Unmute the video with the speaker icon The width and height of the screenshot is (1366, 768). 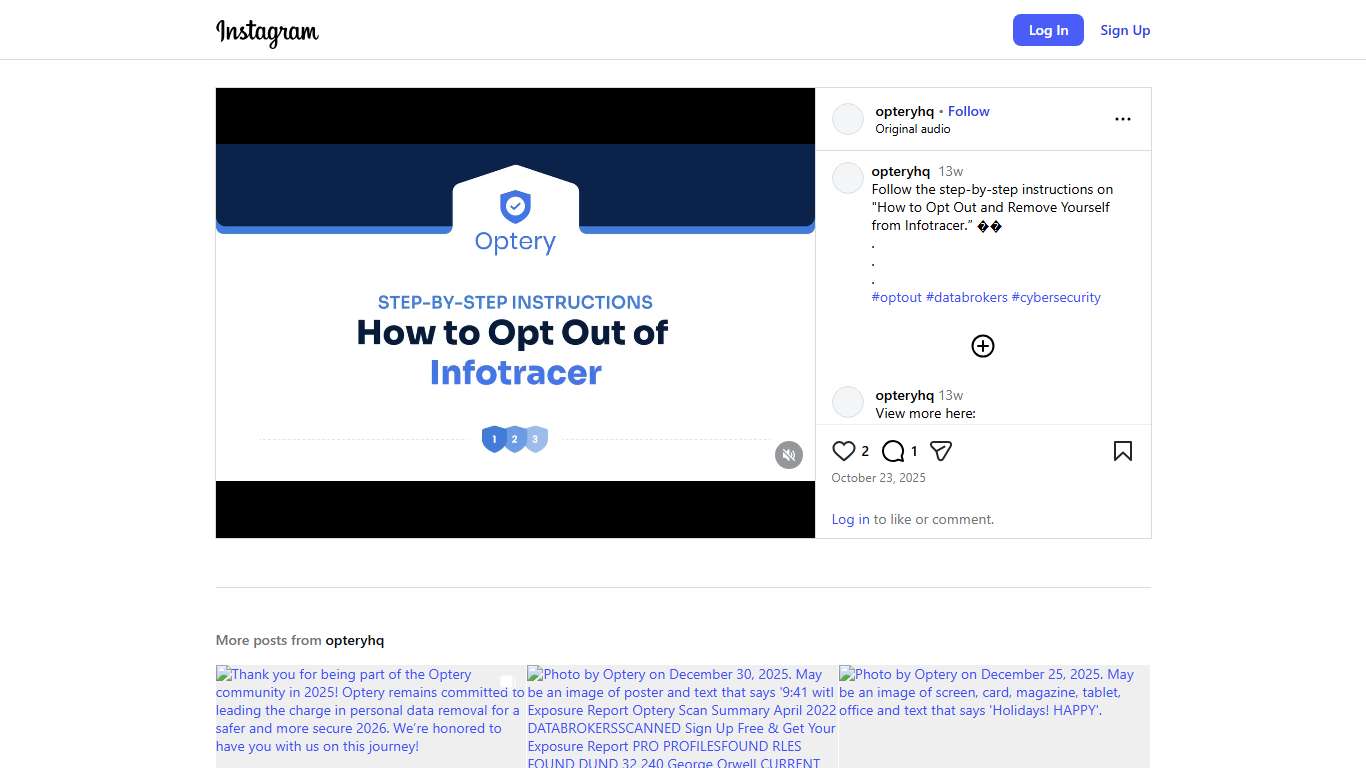click(x=789, y=455)
